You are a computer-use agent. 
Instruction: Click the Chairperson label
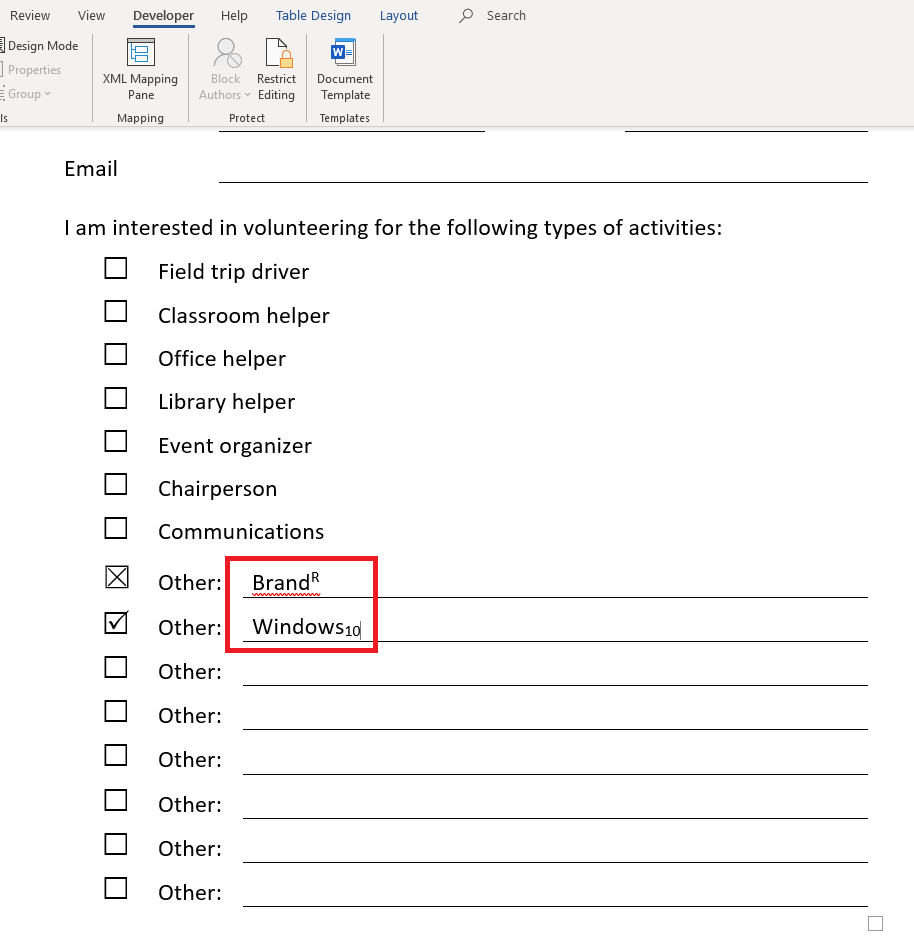[217, 489]
